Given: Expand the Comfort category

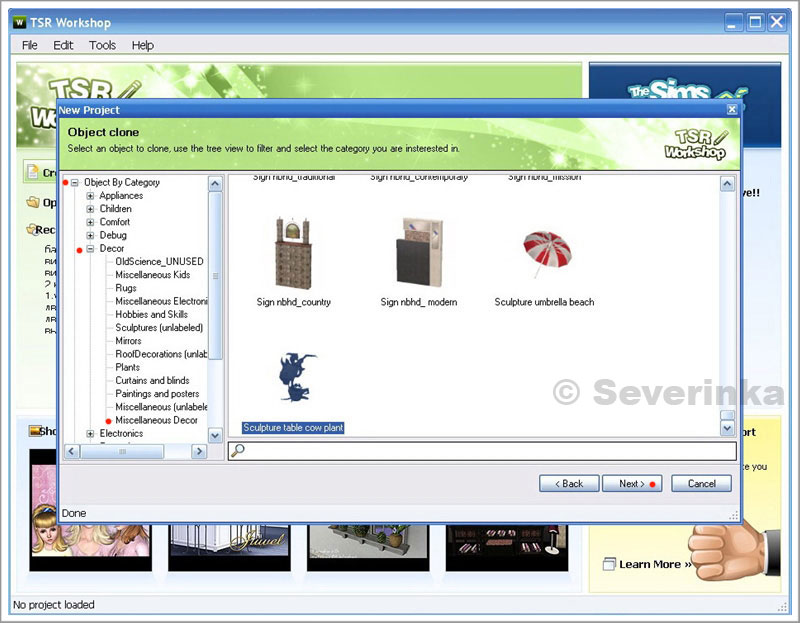Looking at the screenshot, I should click(90, 222).
